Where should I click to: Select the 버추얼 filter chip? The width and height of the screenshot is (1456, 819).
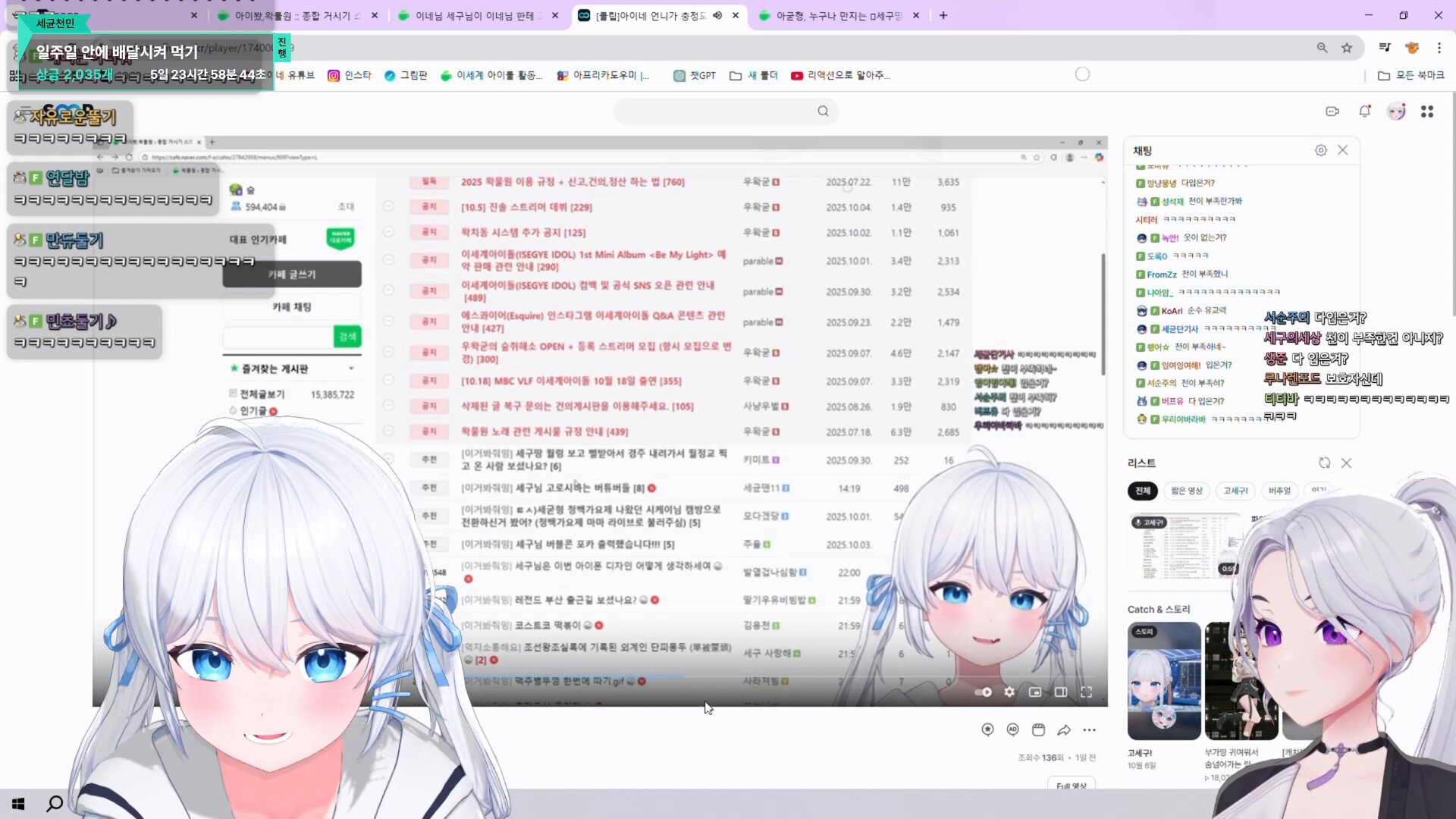pos(1279,491)
